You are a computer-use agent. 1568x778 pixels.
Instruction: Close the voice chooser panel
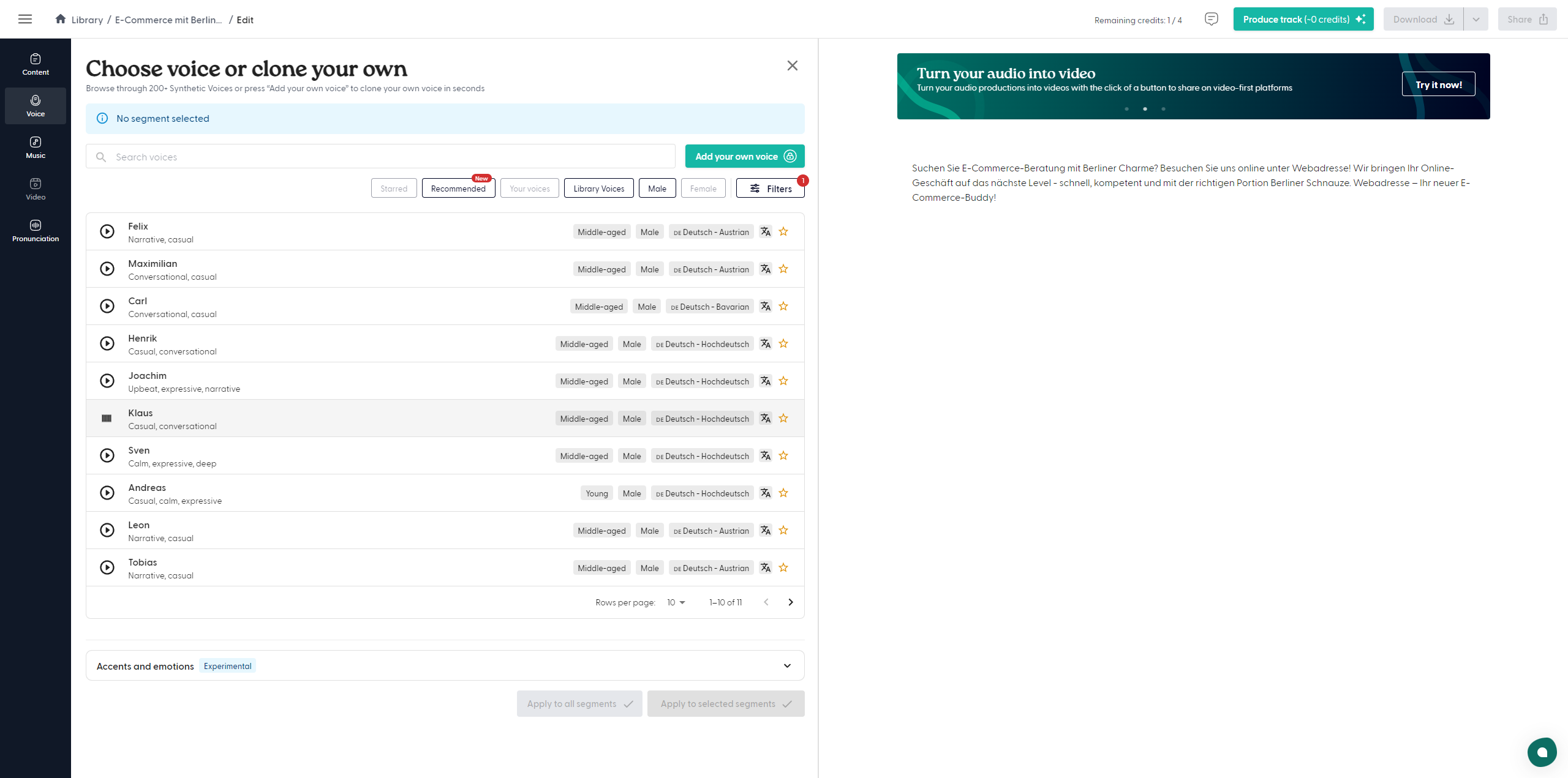click(793, 65)
